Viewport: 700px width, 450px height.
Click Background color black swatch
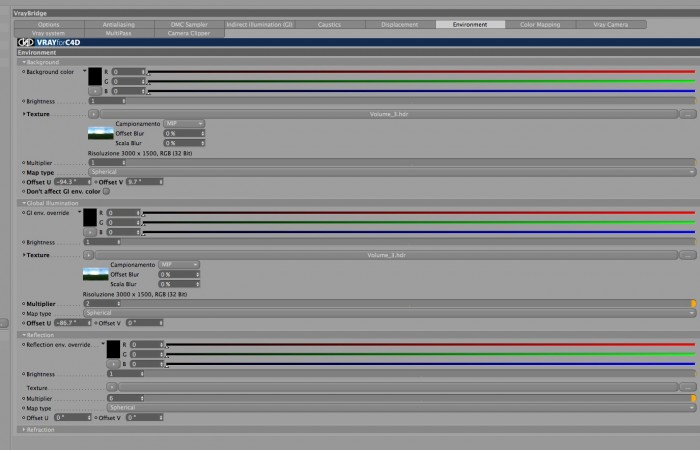tap(95, 76)
